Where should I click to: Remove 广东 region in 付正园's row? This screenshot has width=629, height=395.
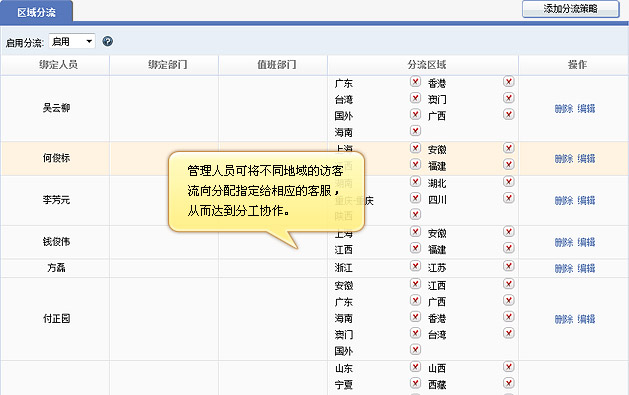pyautogui.click(x=415, y=300)
